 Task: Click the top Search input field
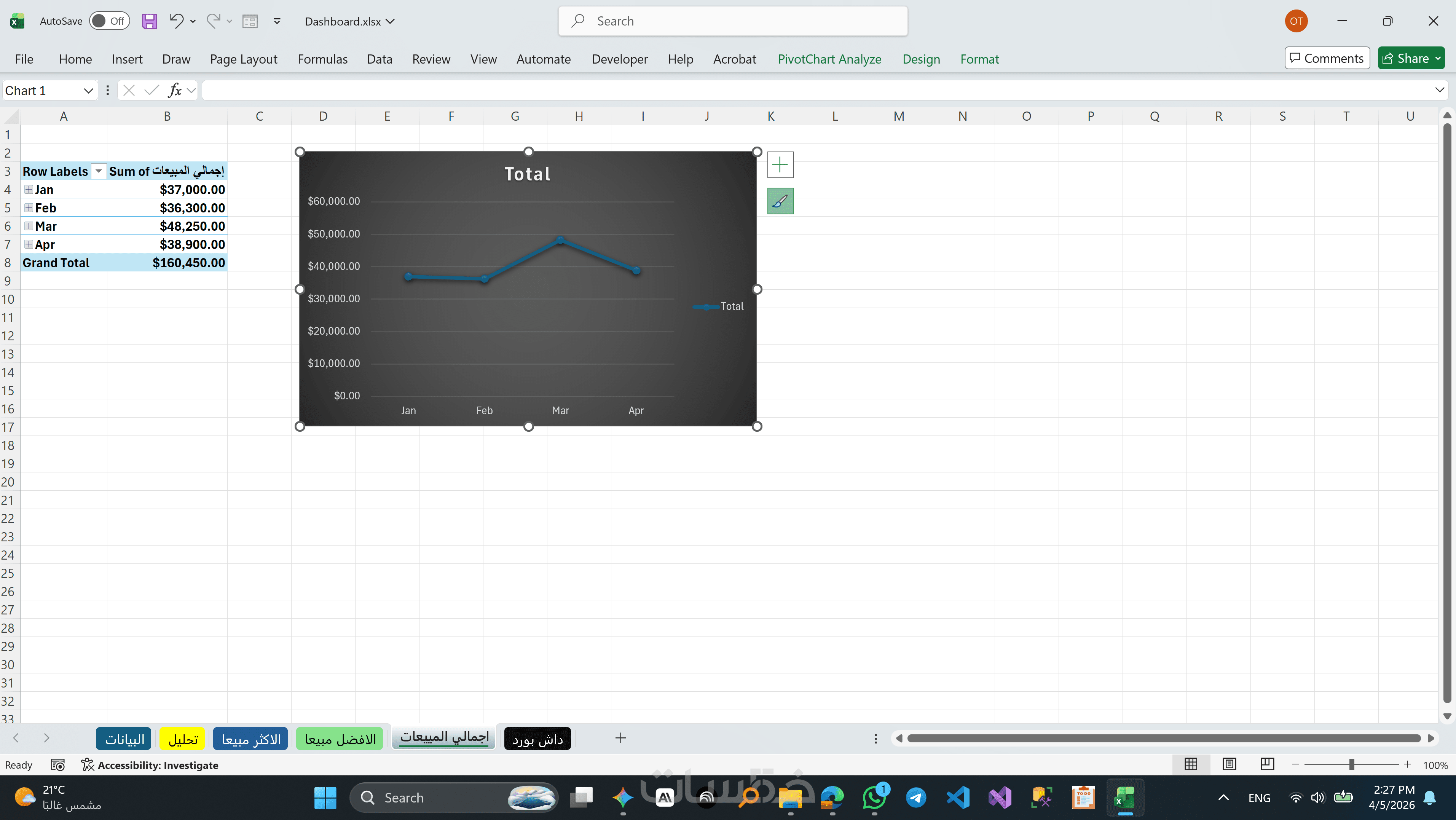click(x=732, y=21)
